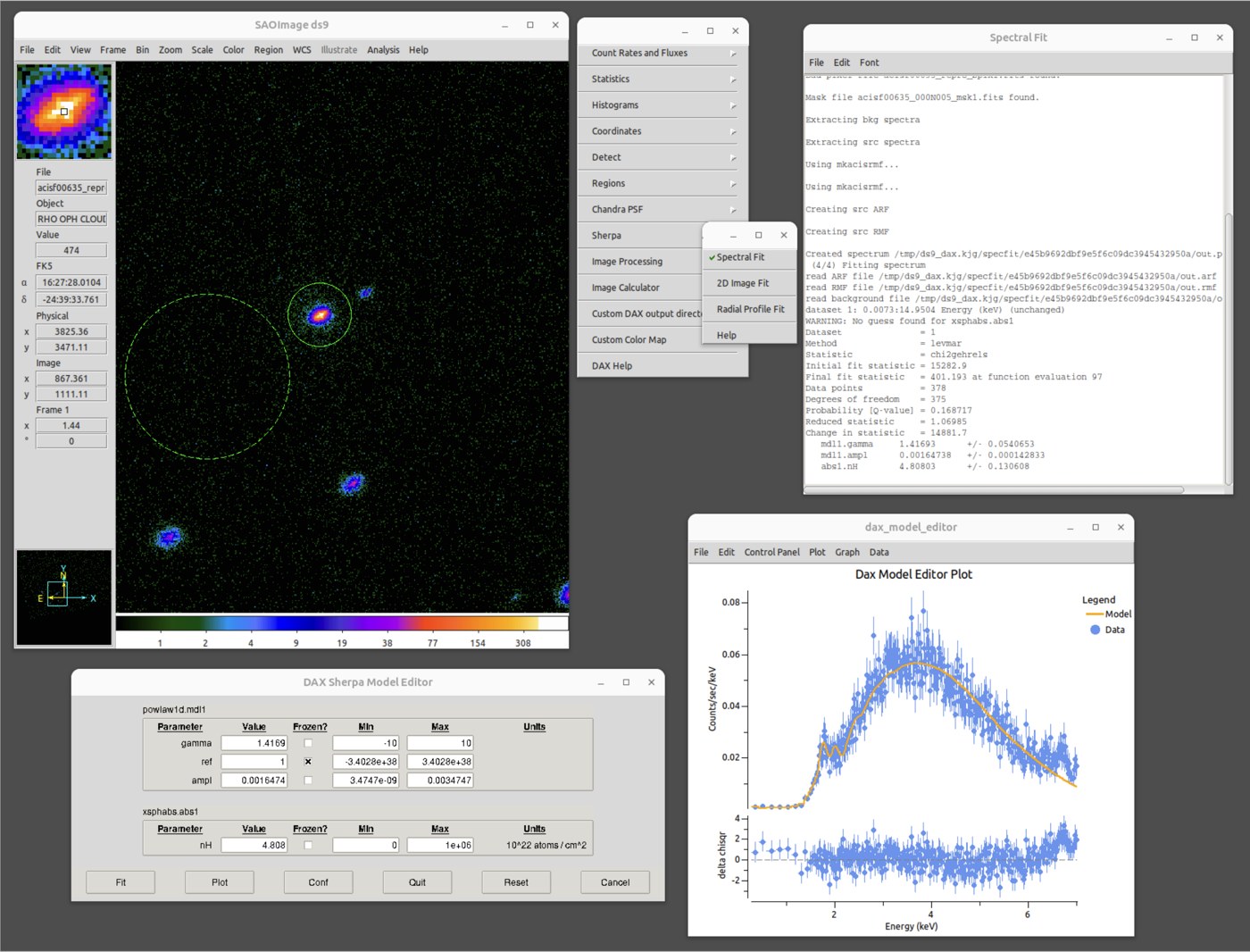Click the File name field in ds9
Screen dimensions: 1250x952
click(x=71, y=188)
